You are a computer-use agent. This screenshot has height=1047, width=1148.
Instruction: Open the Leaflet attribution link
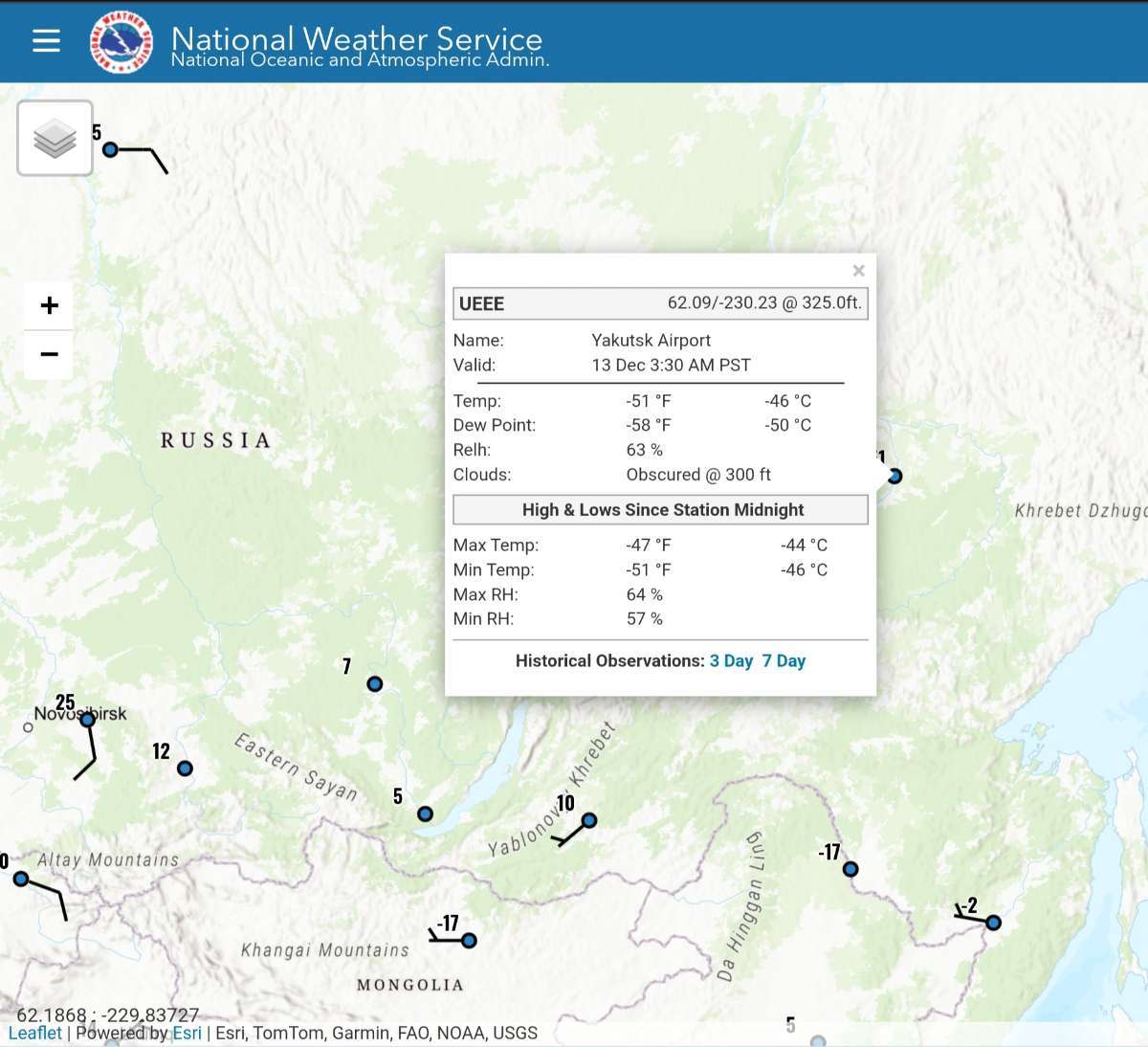(x=34, y=1034)
